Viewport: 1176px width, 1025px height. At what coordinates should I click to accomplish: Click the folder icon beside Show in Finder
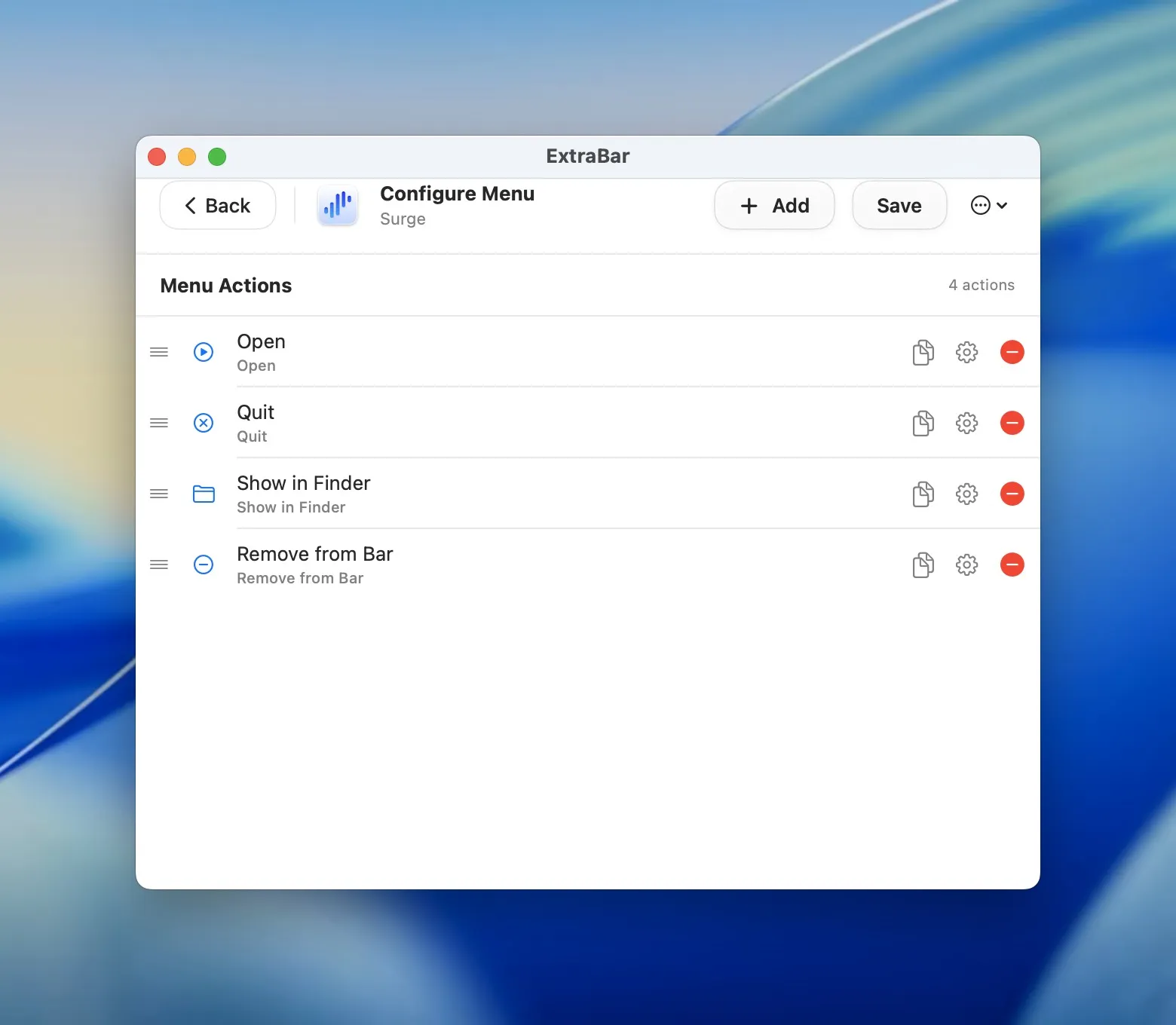pos(204,494)
